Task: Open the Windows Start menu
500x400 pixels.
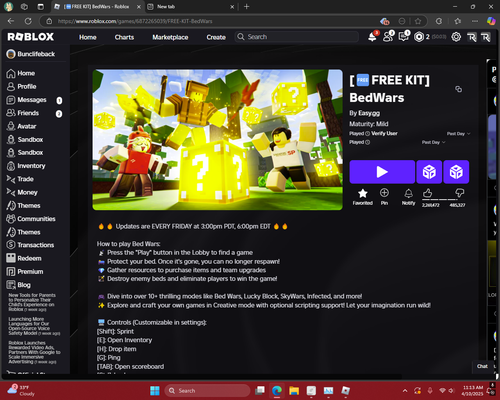Action: [x=155, y=391]
